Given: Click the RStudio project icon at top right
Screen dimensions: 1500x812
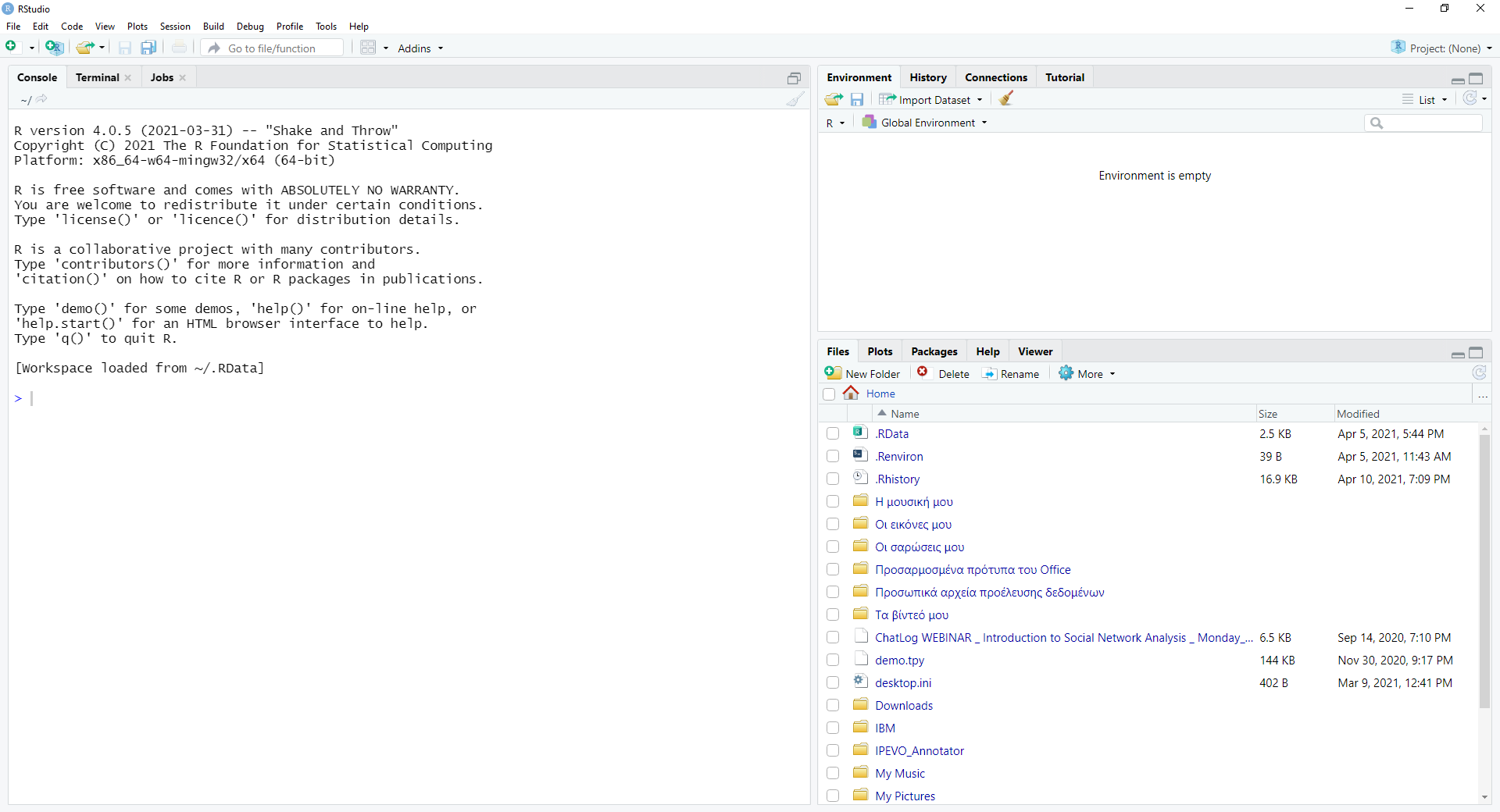Looking at the screenshot, I should tap(1398, 47).
